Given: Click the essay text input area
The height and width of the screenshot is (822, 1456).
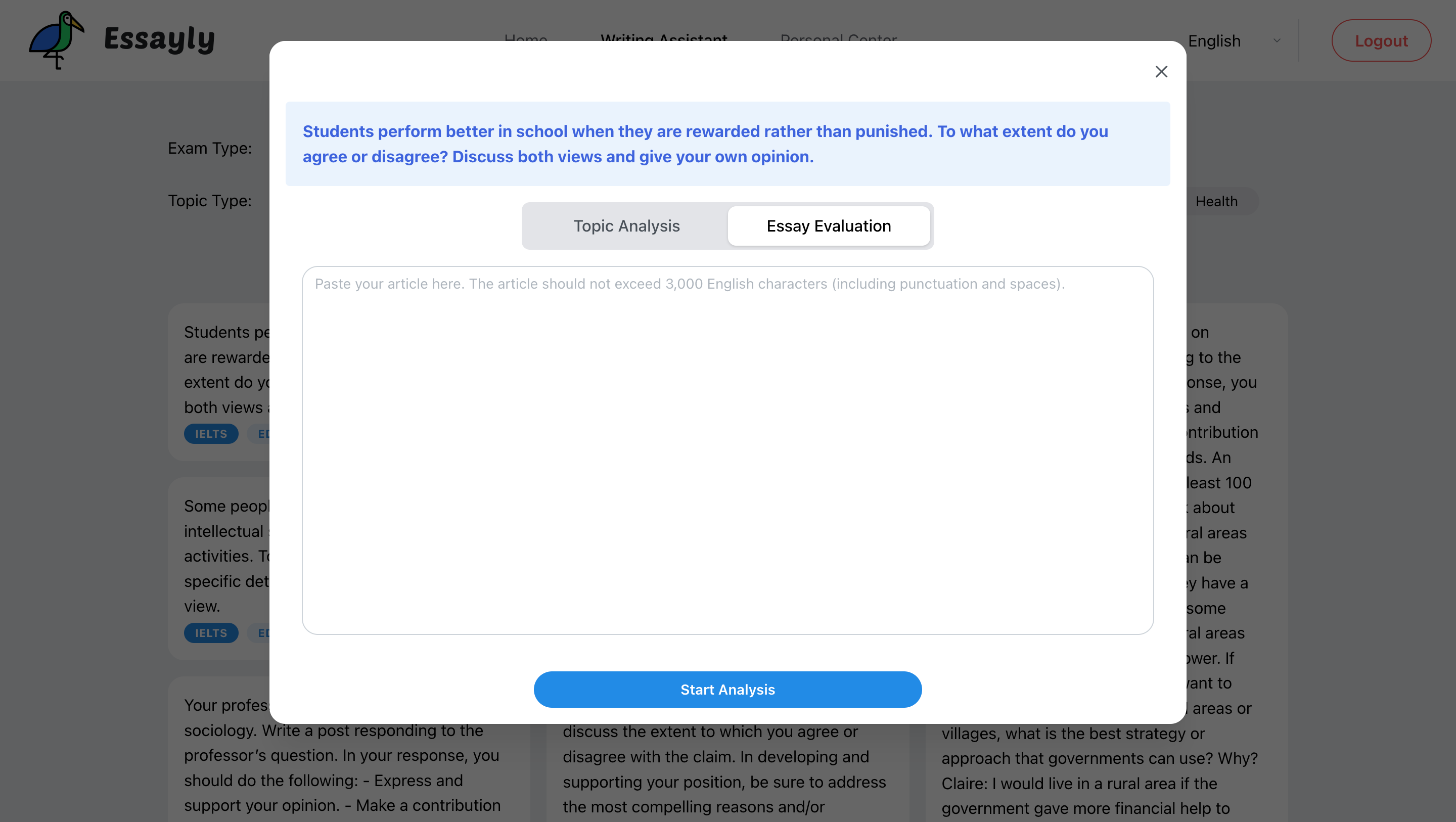Looking at the screenshot, I should [727, 450].
